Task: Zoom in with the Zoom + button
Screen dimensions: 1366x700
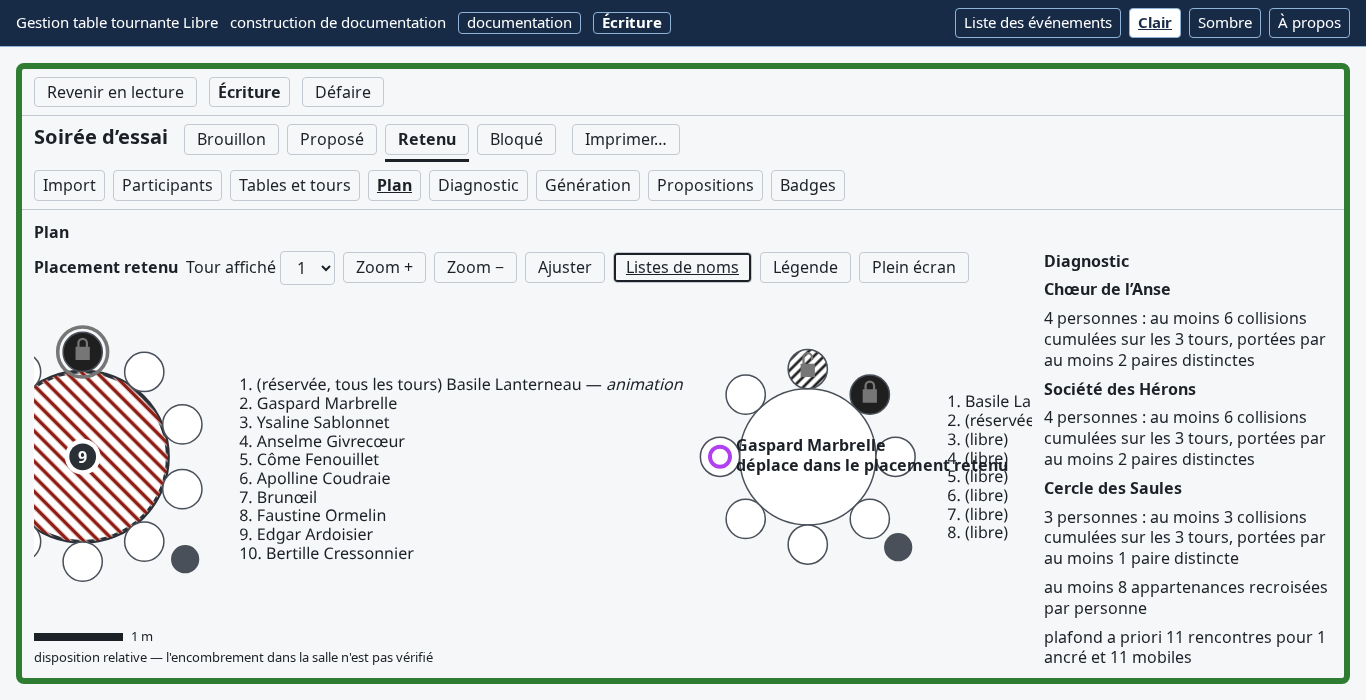Action: [x=384, y=268]
